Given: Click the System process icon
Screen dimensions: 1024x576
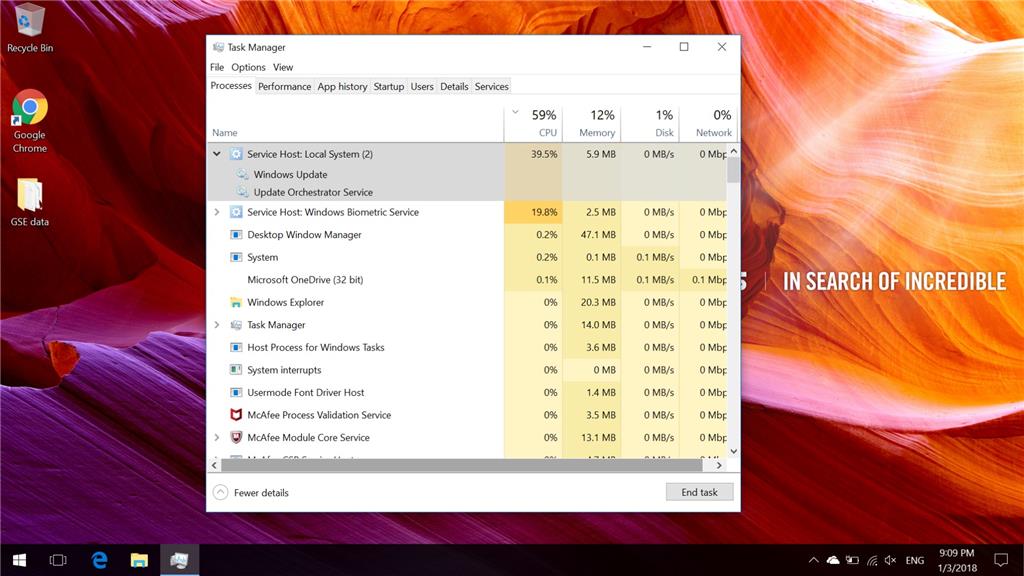Looking at the screenshot, I should pos(236,257).
